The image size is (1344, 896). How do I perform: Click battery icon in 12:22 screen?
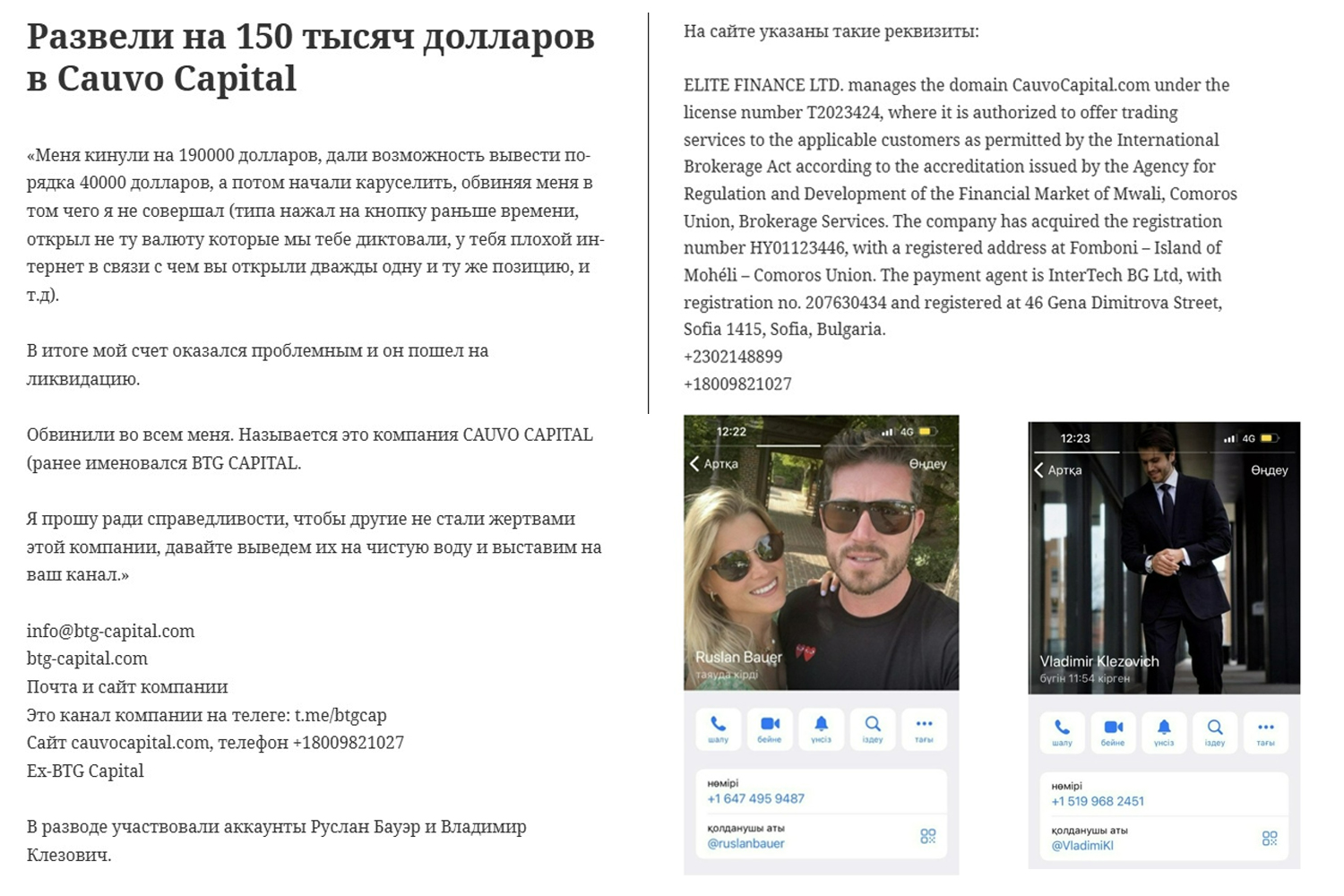click(x=928, y=432)
